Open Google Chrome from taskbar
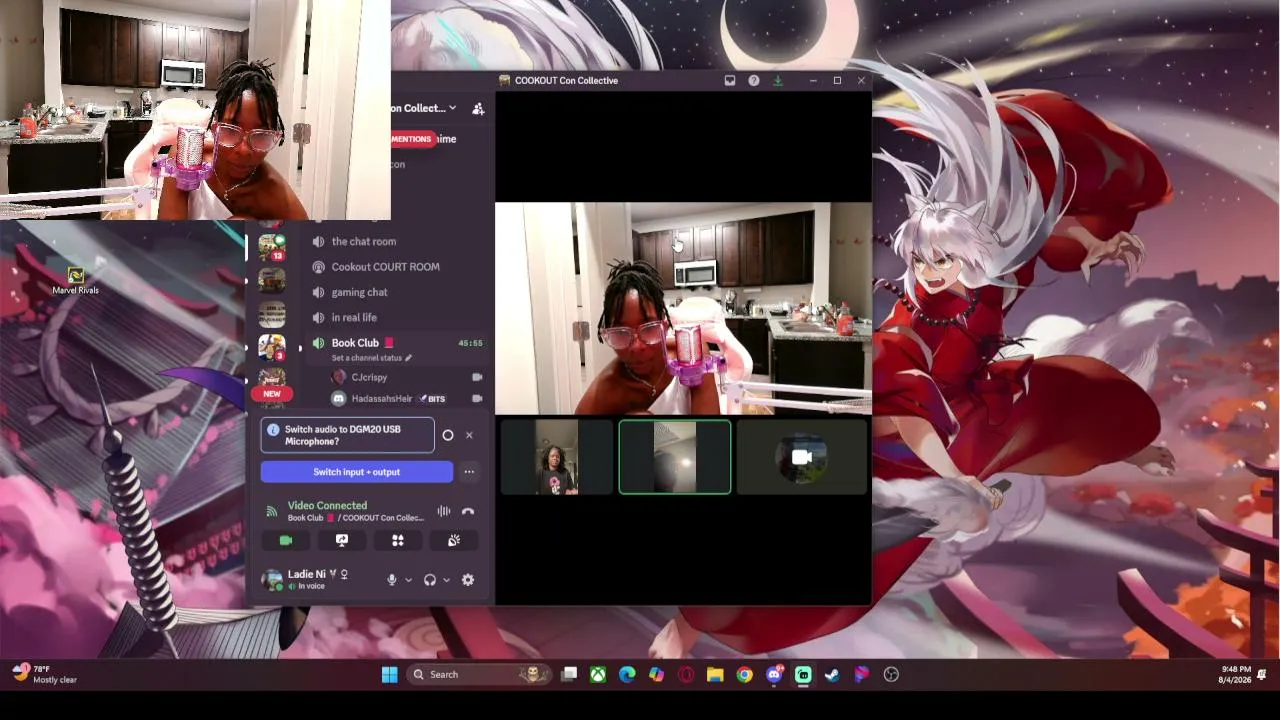This screenshot has height=720, width=1280. pyautogui.click(x=744, y=675)
